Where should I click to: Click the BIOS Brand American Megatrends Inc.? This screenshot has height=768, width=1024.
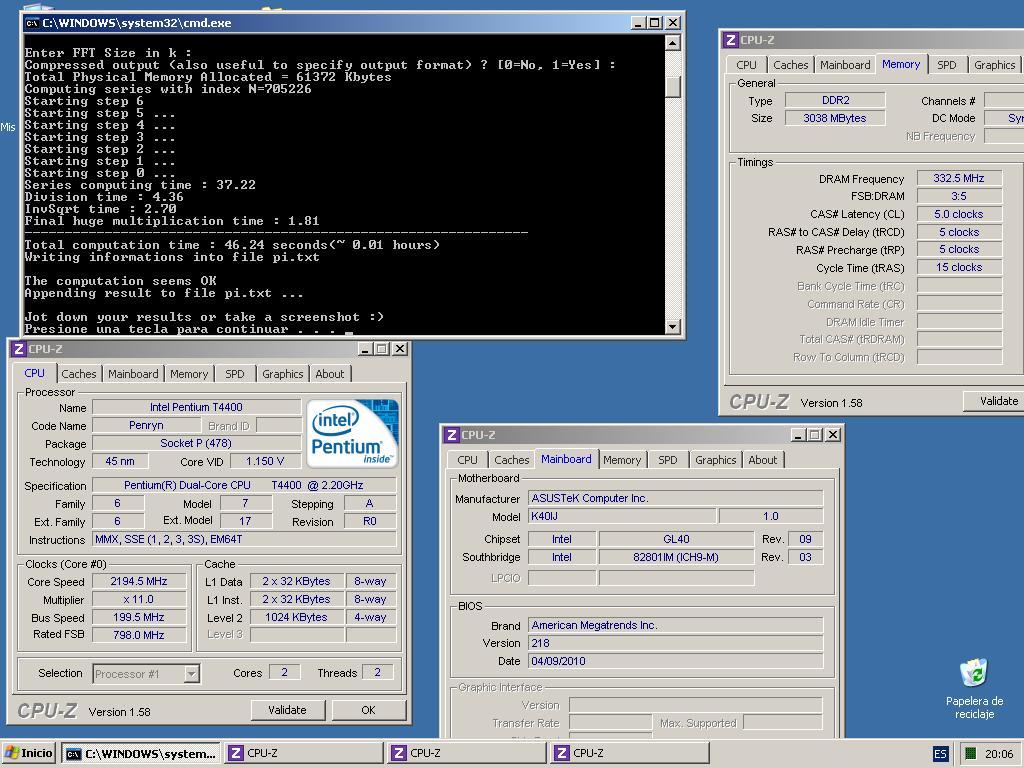[675, 625]
